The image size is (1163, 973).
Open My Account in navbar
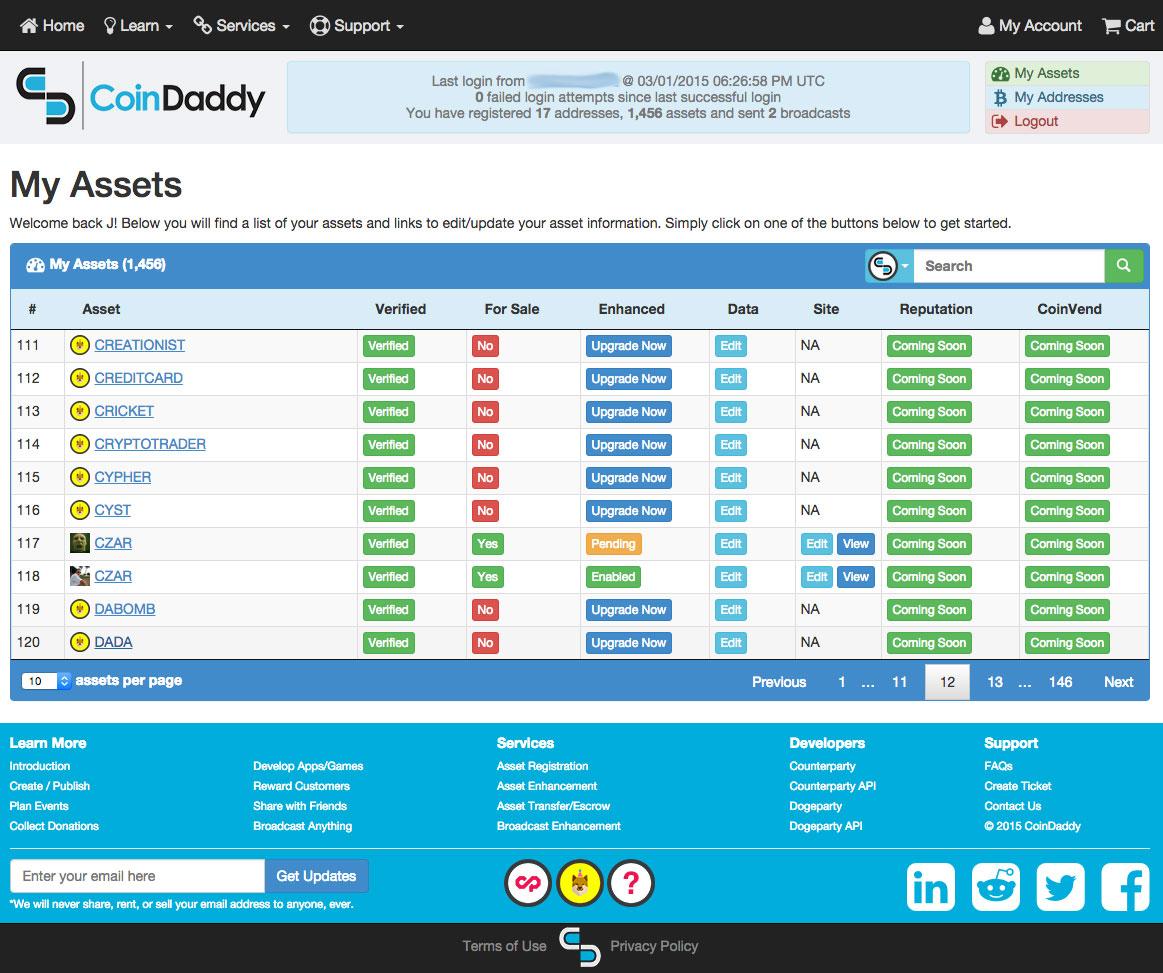1029,26
